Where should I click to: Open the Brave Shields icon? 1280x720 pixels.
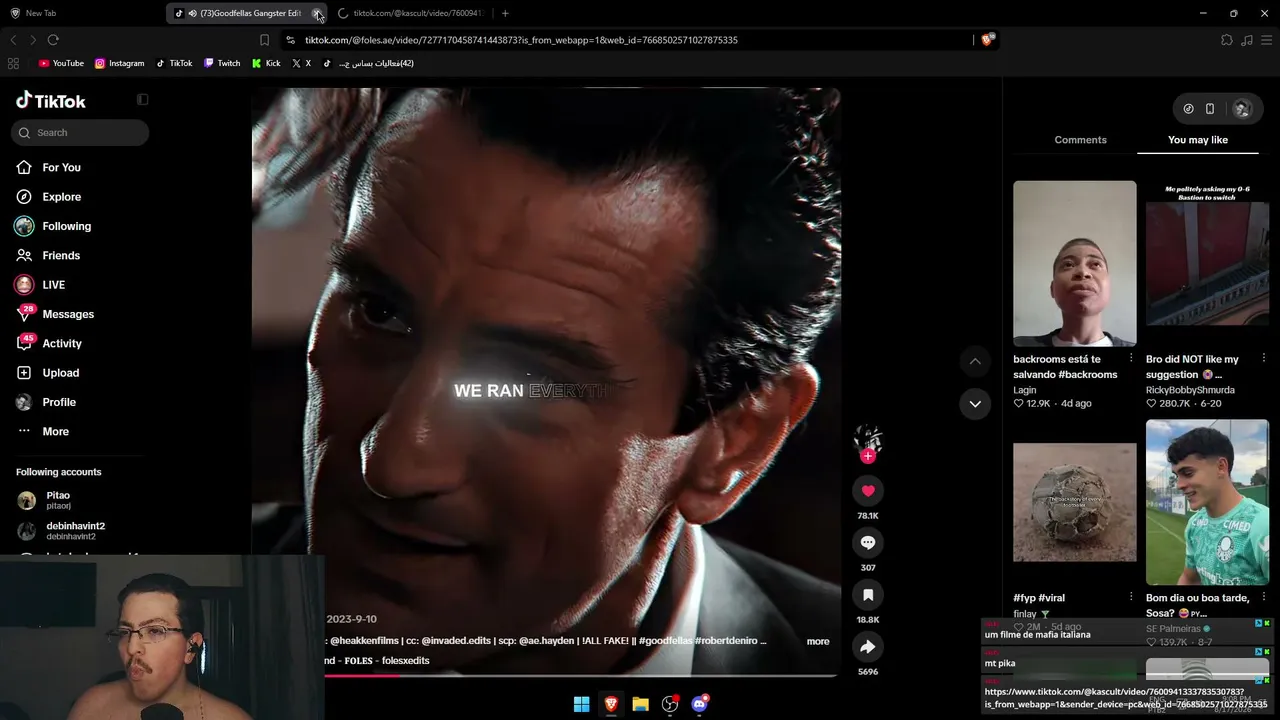[987, 40]
